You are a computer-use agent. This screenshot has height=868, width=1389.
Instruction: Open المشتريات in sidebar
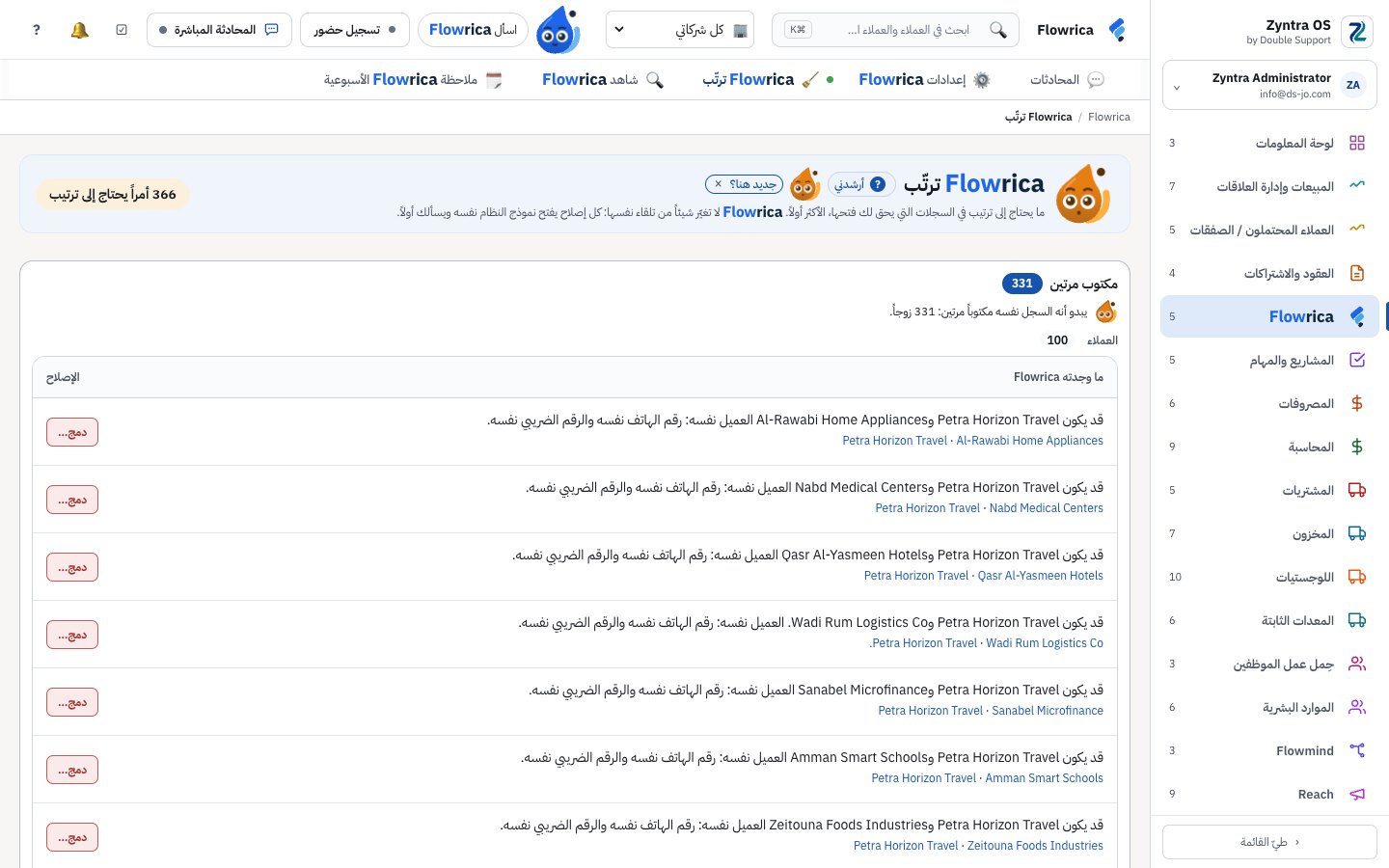[1269, 490]
